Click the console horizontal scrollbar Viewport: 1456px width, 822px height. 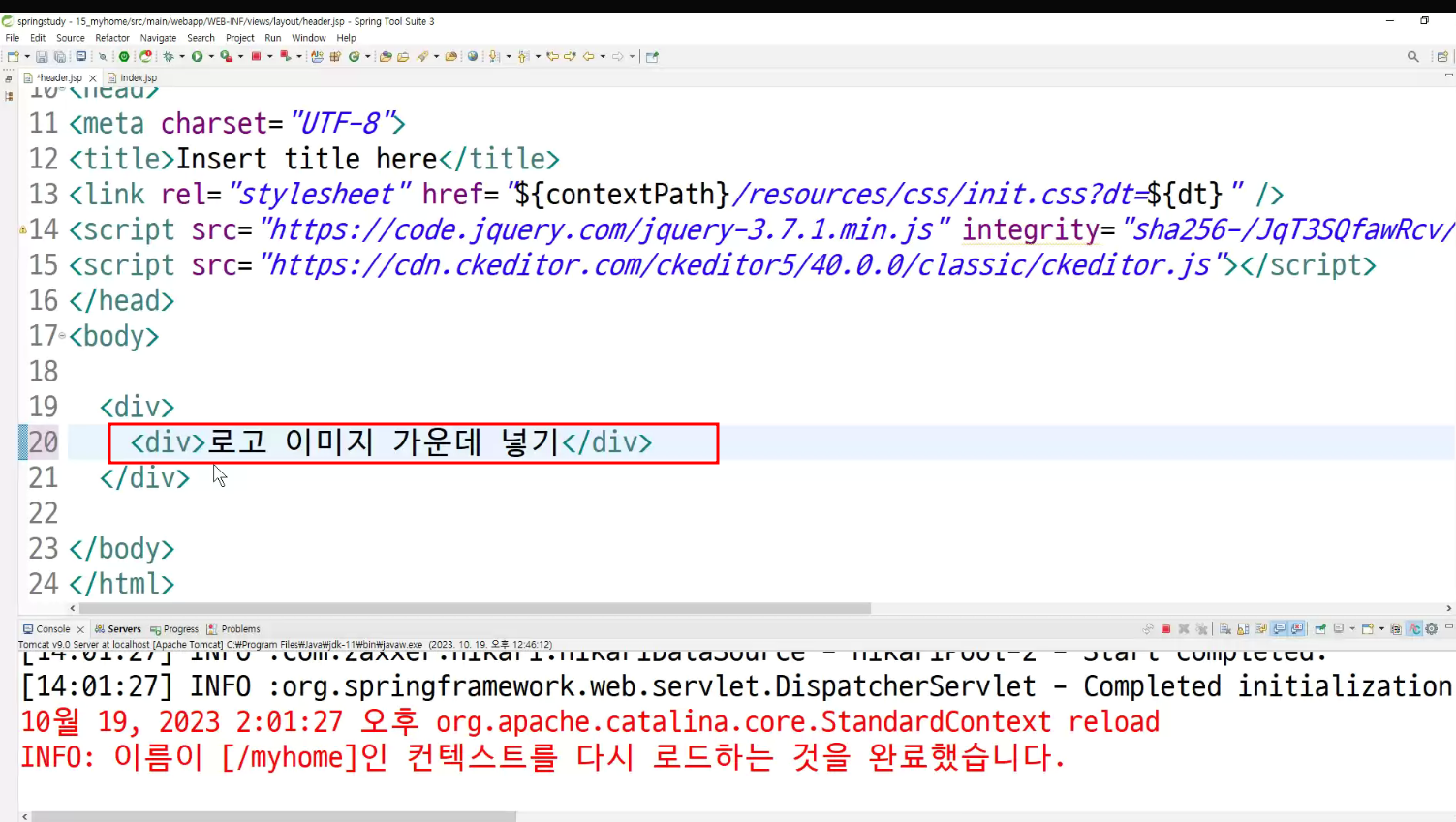coord(274,816)
